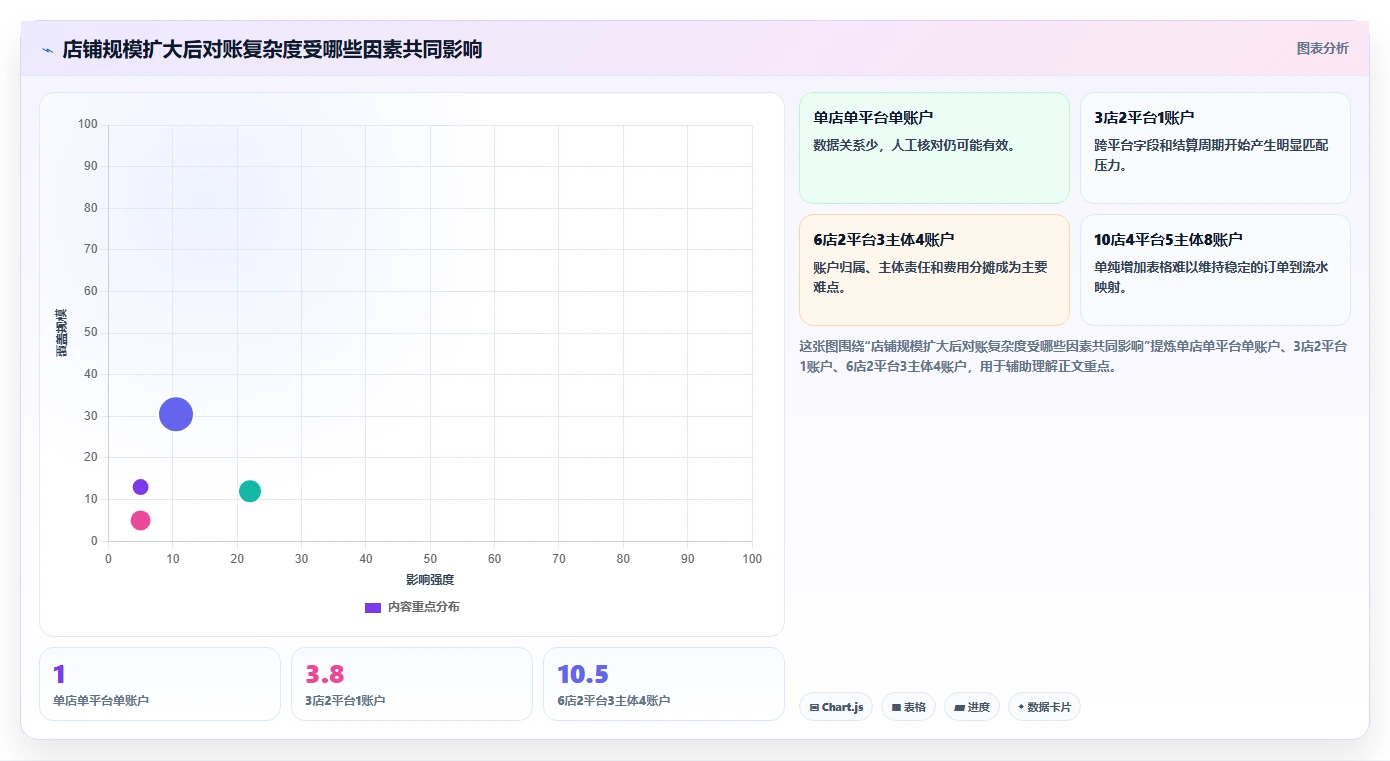
Task: Click the small purple bubble in chart
Action: click(141, 487)
